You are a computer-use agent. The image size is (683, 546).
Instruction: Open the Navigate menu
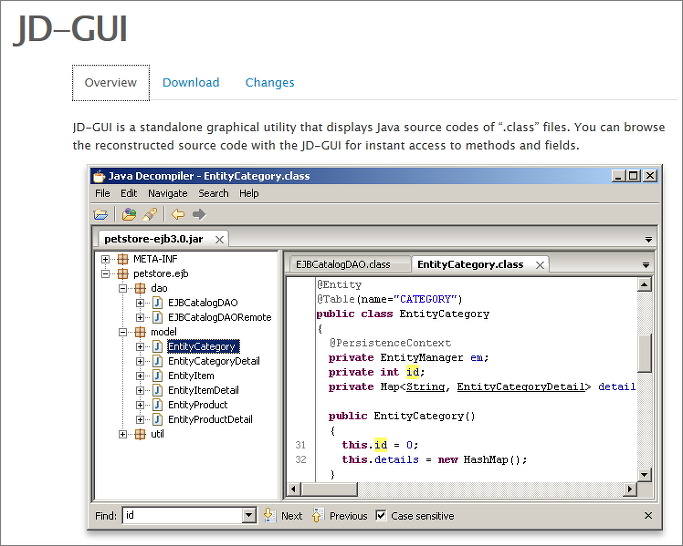click(168, 193)
